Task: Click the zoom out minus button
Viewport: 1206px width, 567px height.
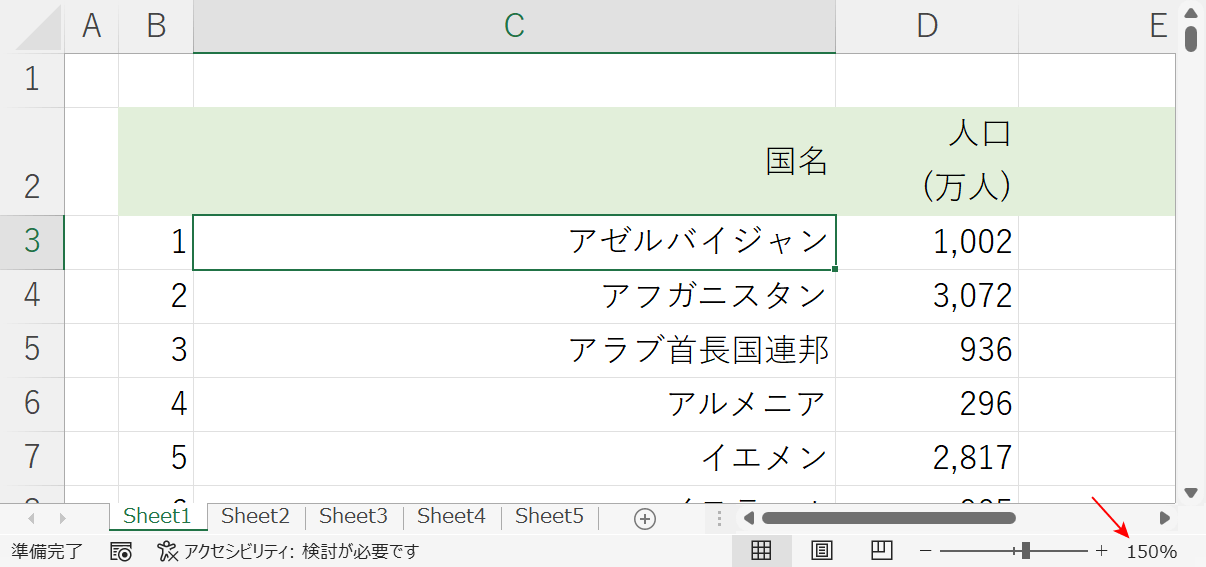Action: [926, 551]
